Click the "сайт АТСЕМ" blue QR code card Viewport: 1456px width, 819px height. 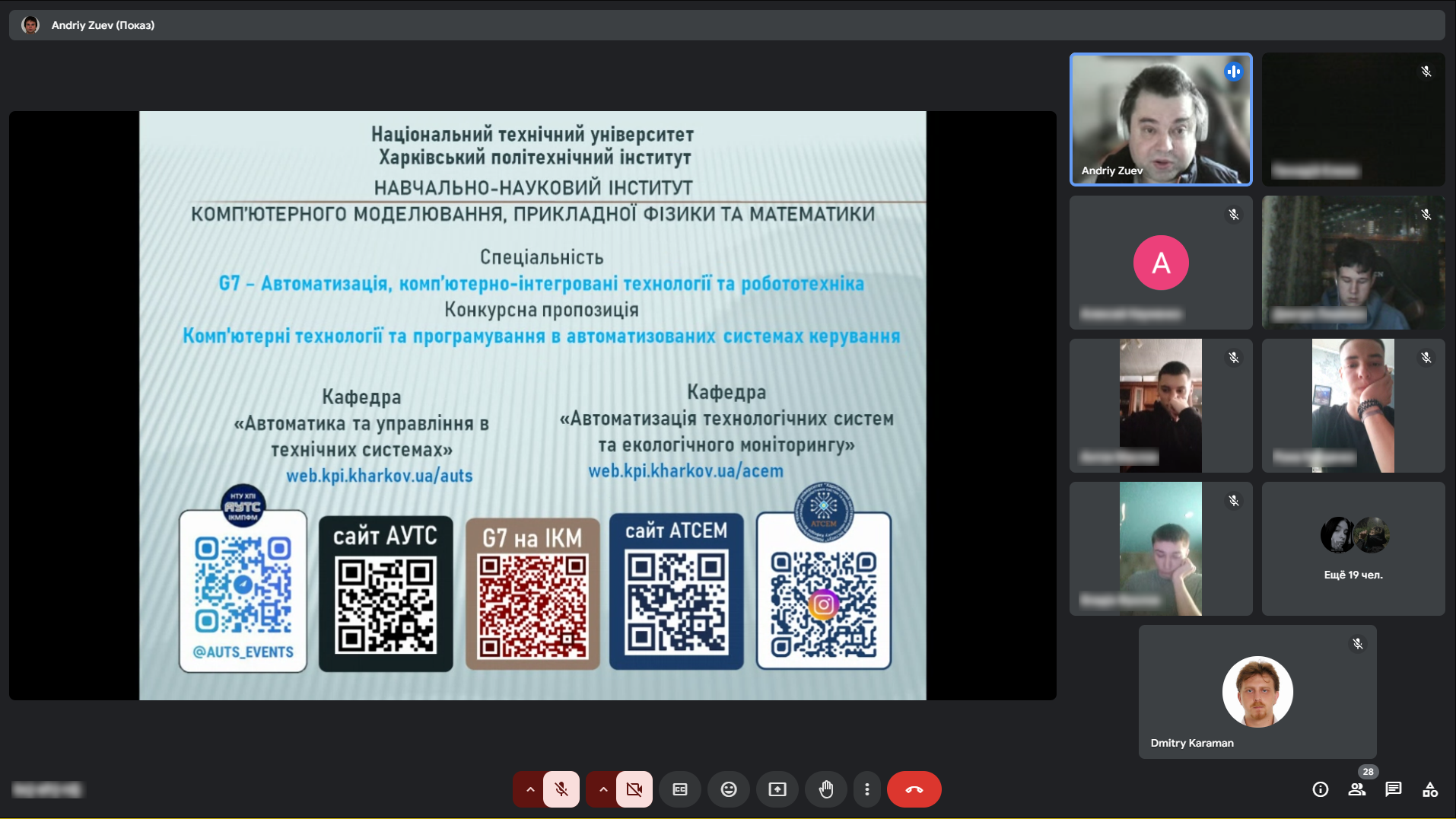tap(676, 591)
